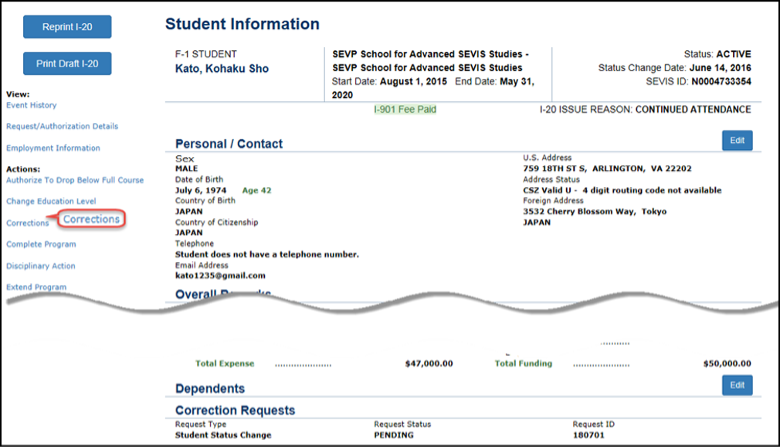Image resolution: width=780 pixels, height=448 pixels.
Task: Click the Total Funding amount $50,000.00
Action: click(x=727, y=363)
